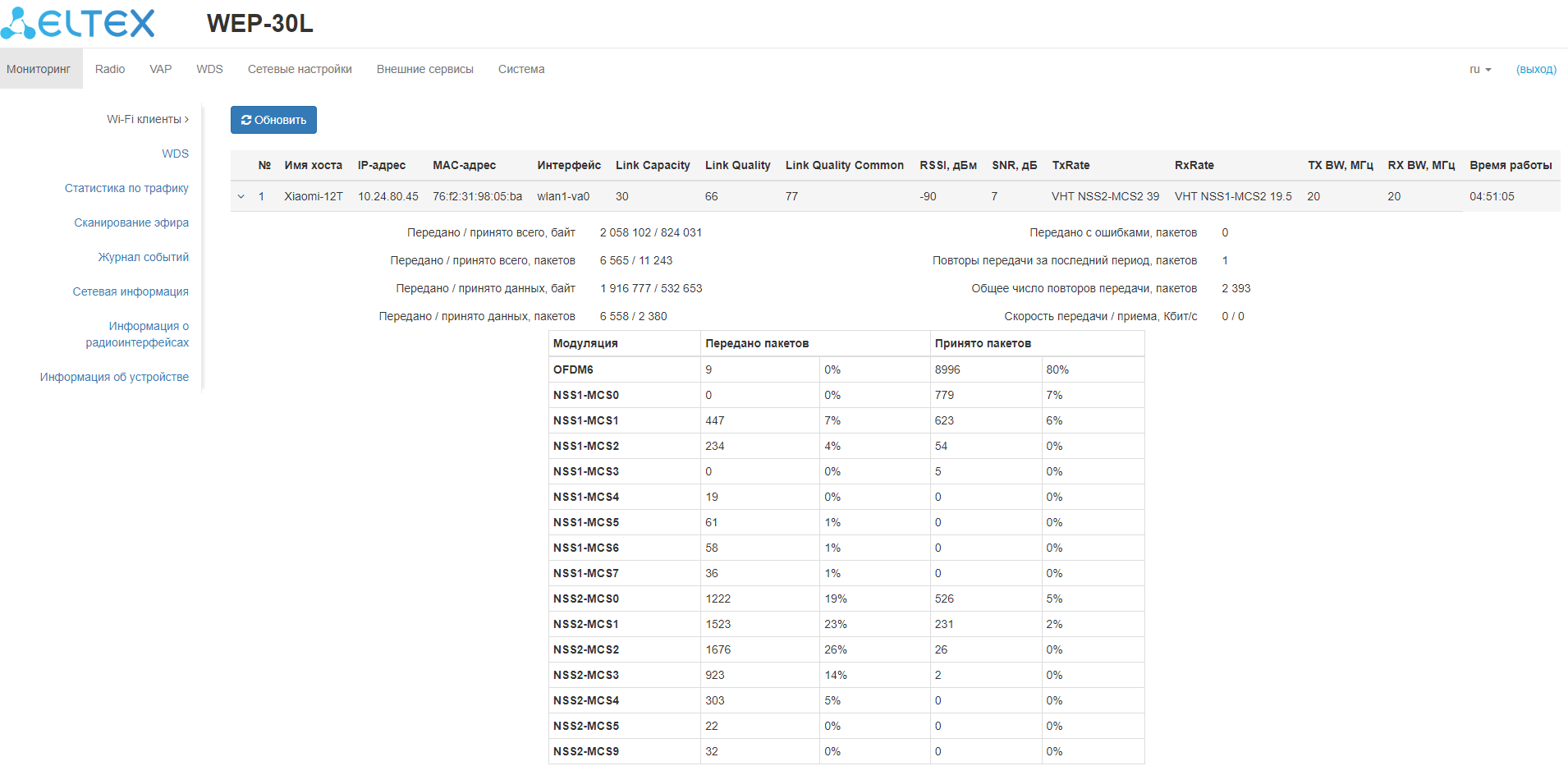Screen dimensions: 1568x766
Task: Open the Система tab
Action: tap(521, 70)
